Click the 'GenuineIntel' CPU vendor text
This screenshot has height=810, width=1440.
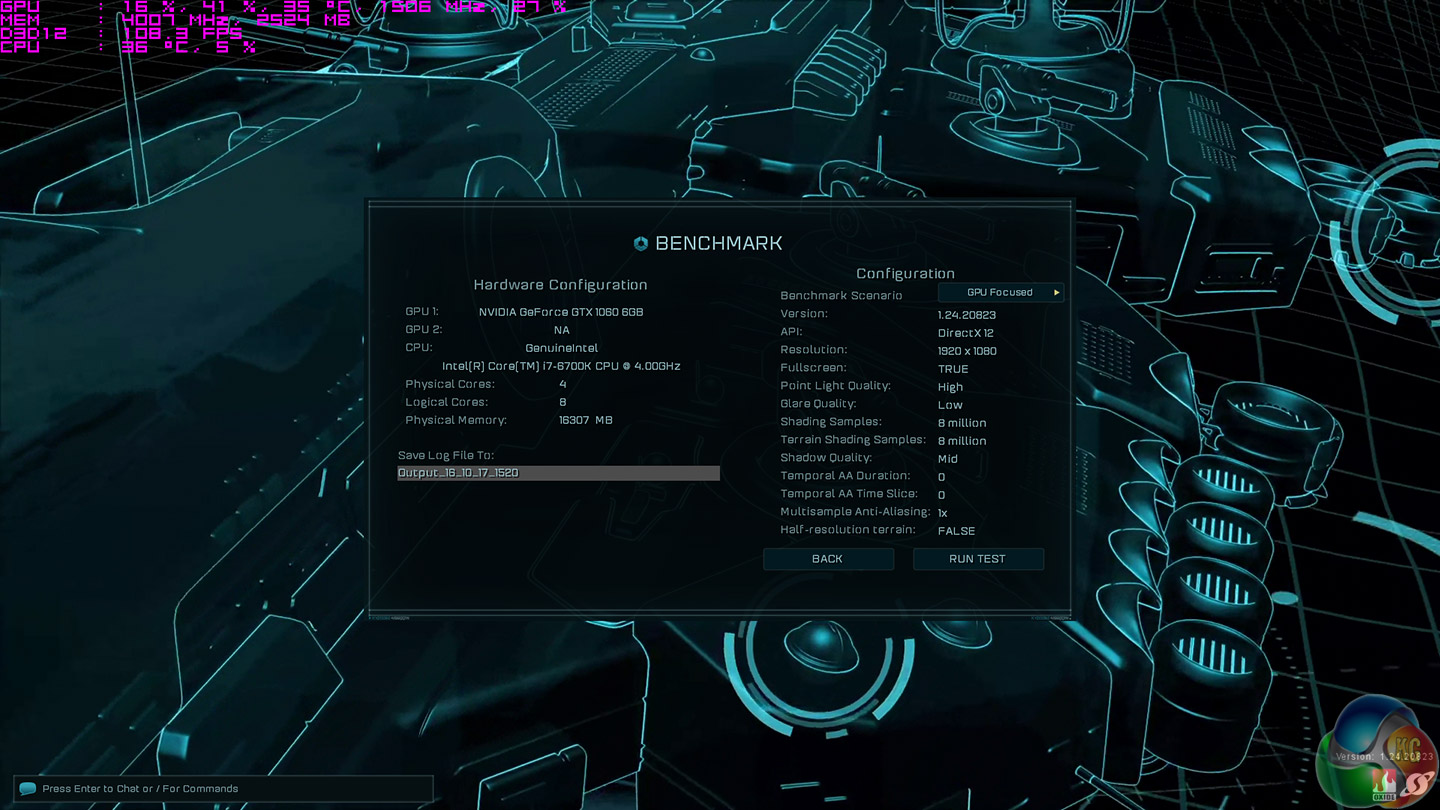pos(562,348)
